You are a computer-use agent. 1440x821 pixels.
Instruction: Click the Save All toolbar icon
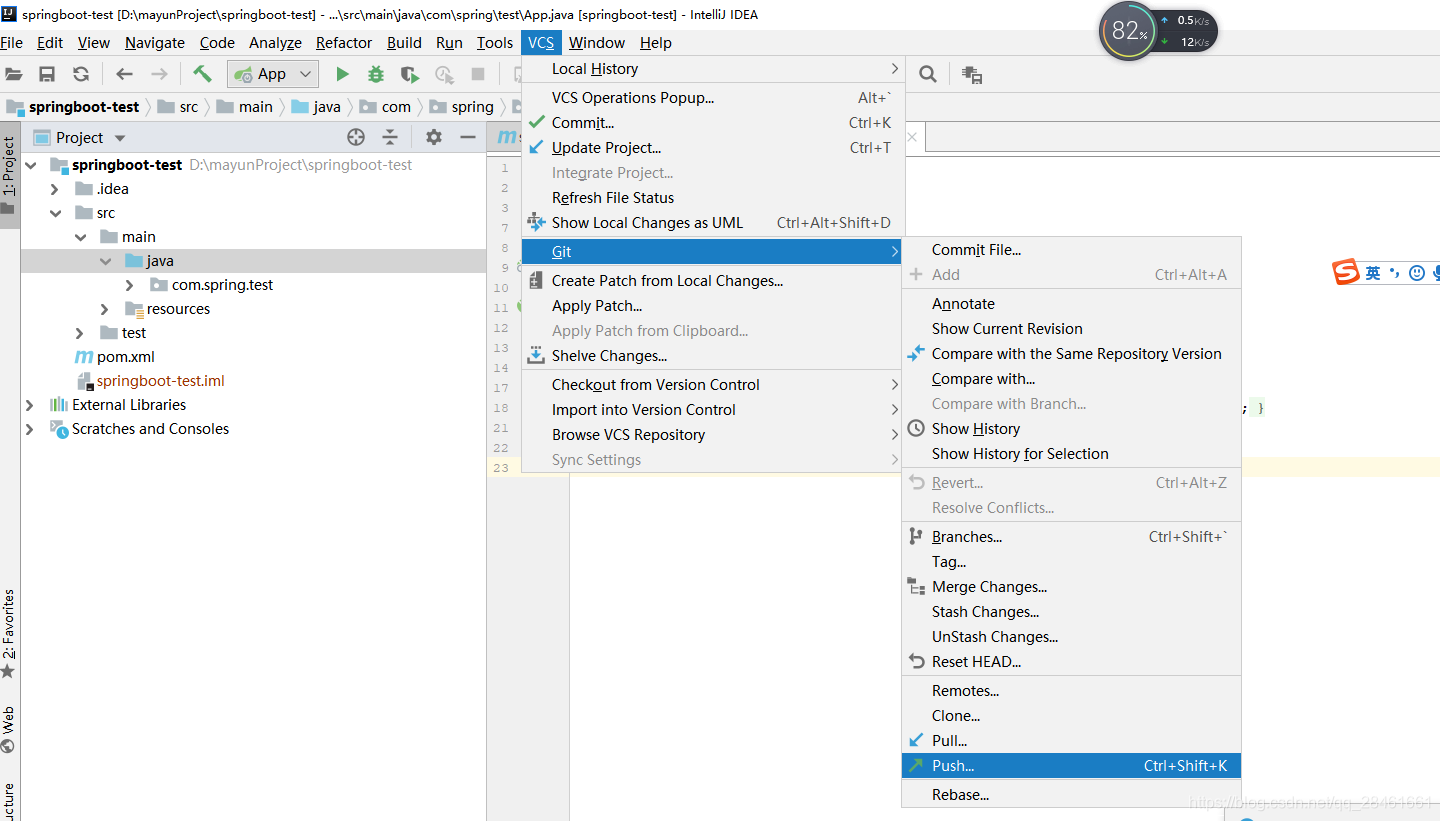pyautogui.click(x=47, y=74)
